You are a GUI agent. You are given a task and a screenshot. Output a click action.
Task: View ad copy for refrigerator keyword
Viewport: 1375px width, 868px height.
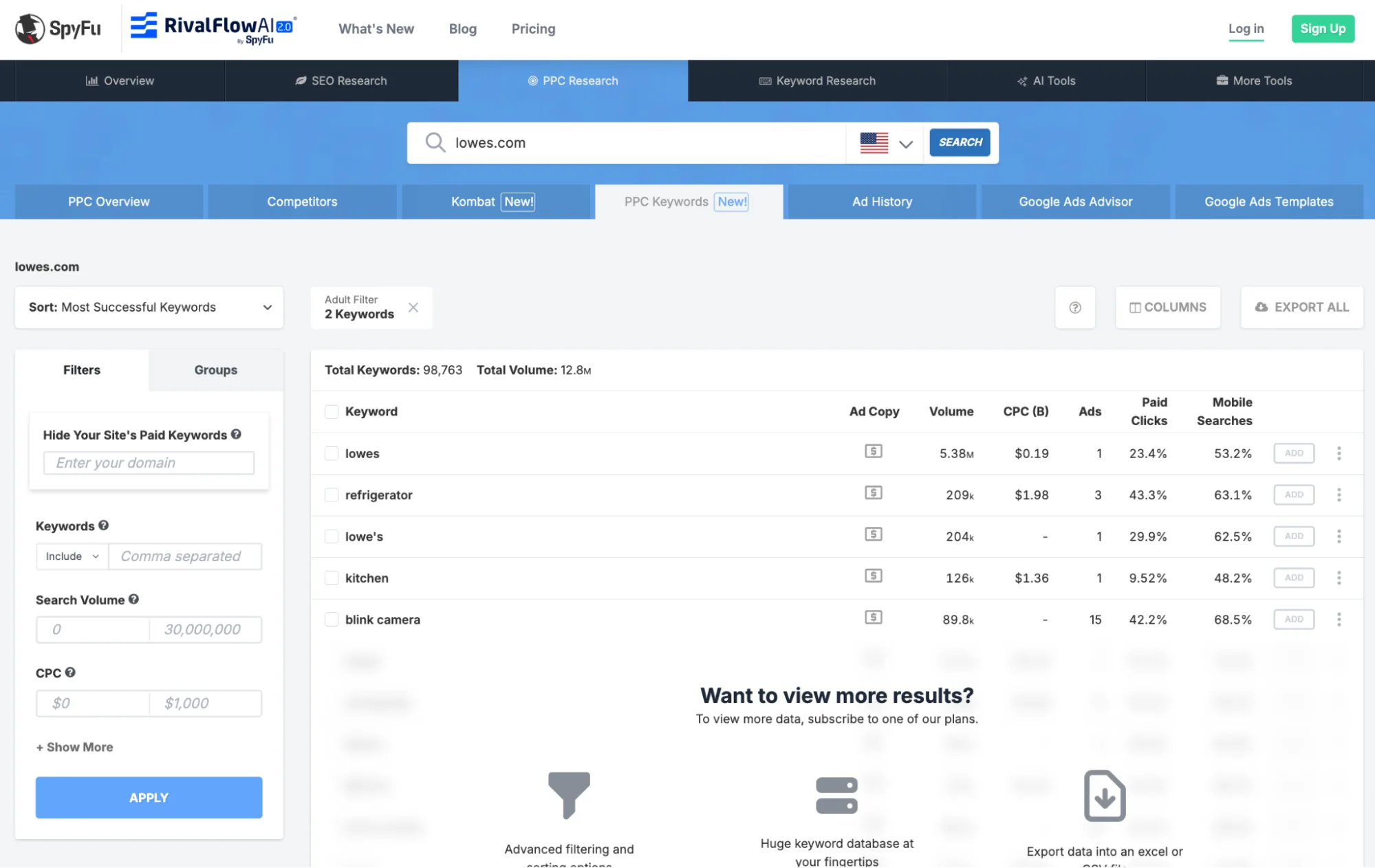874,492
